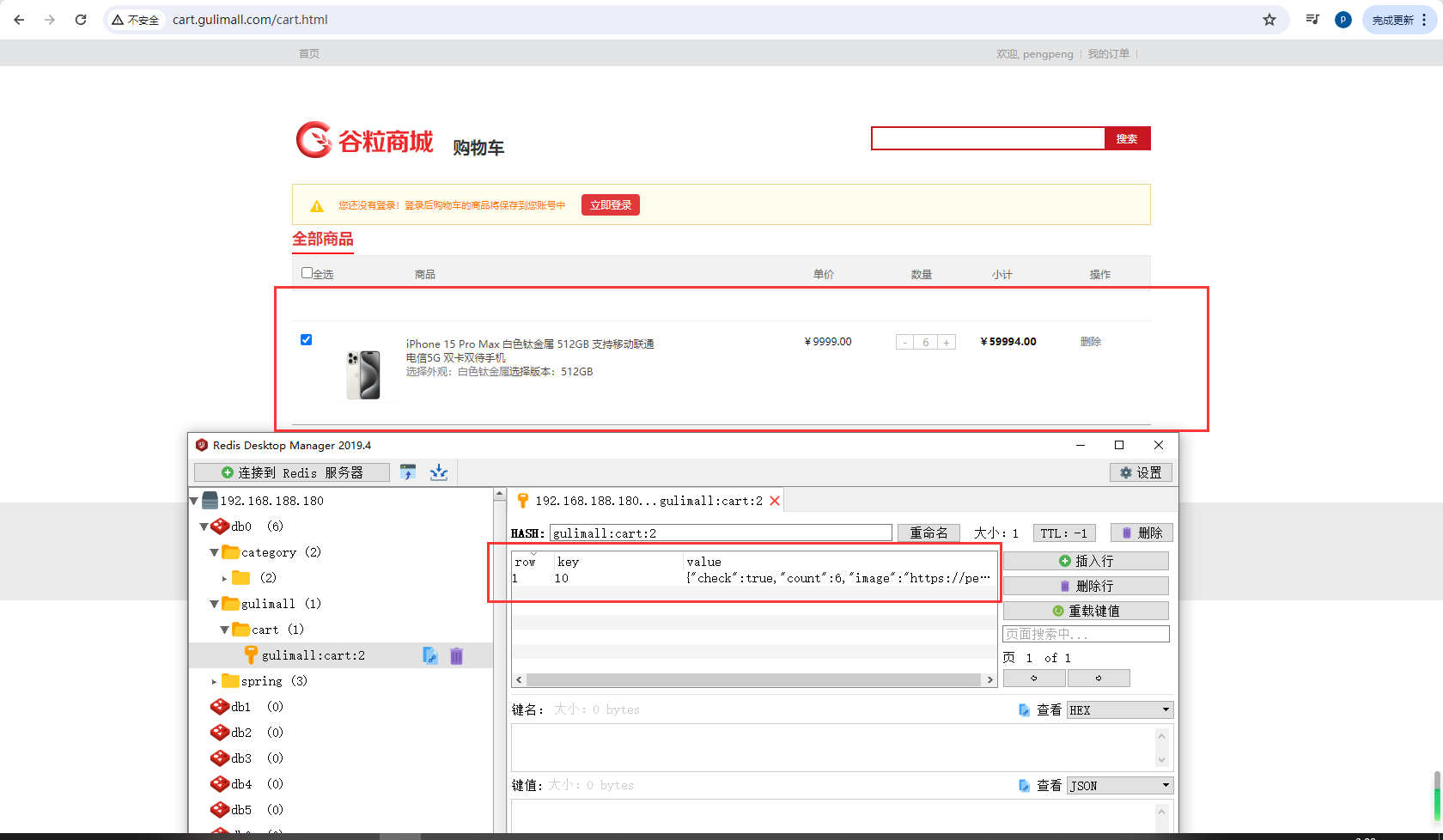1443x840 pixels.
Task: Open the HEX view format dropdown
Action: pyautogui.click(x=1120, y=710)
